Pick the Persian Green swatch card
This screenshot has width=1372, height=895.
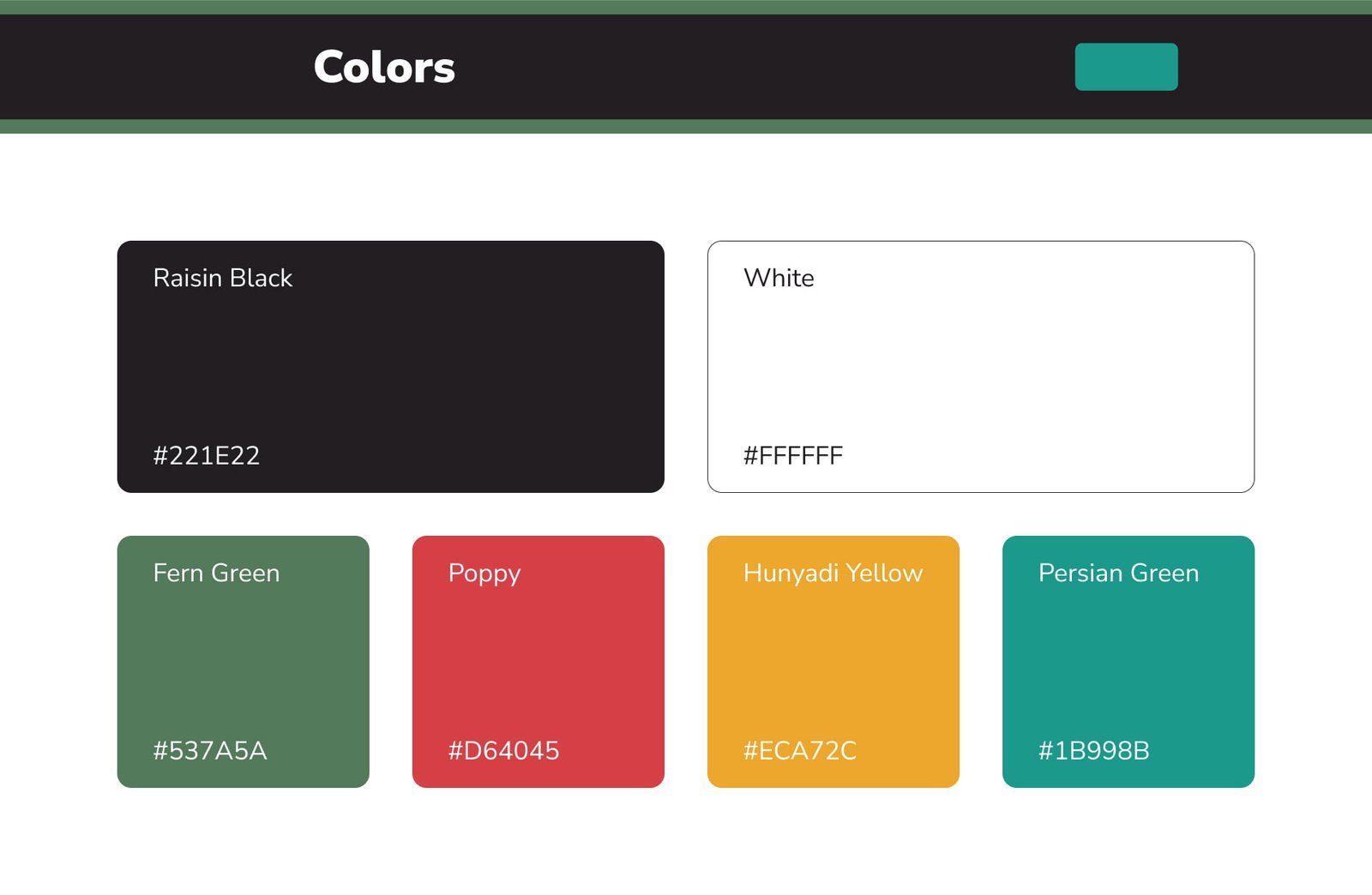pyautogui.click(x=1128, y=661)
